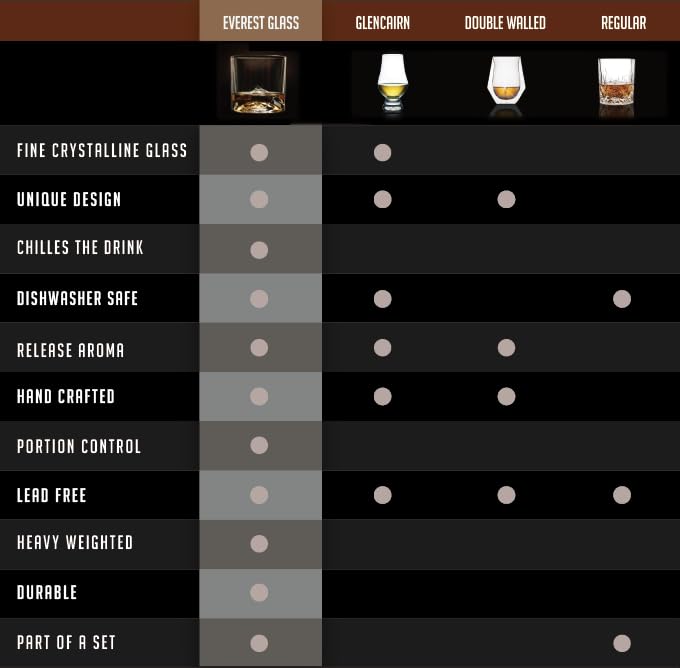This screenshot has height=668, width=680.
Task: Click Everest Glass dot for Durable
Action: point(259,593)
